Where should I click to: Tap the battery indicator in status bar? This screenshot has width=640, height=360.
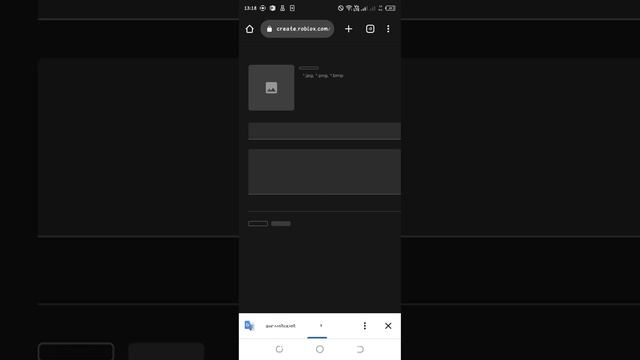[x=390, y=8]
